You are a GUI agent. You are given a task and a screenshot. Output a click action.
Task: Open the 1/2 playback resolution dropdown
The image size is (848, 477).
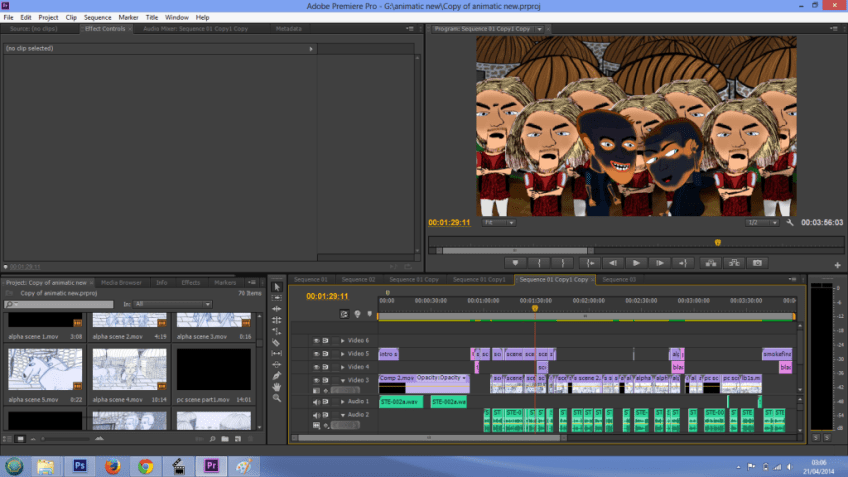[x=762, y=223]
